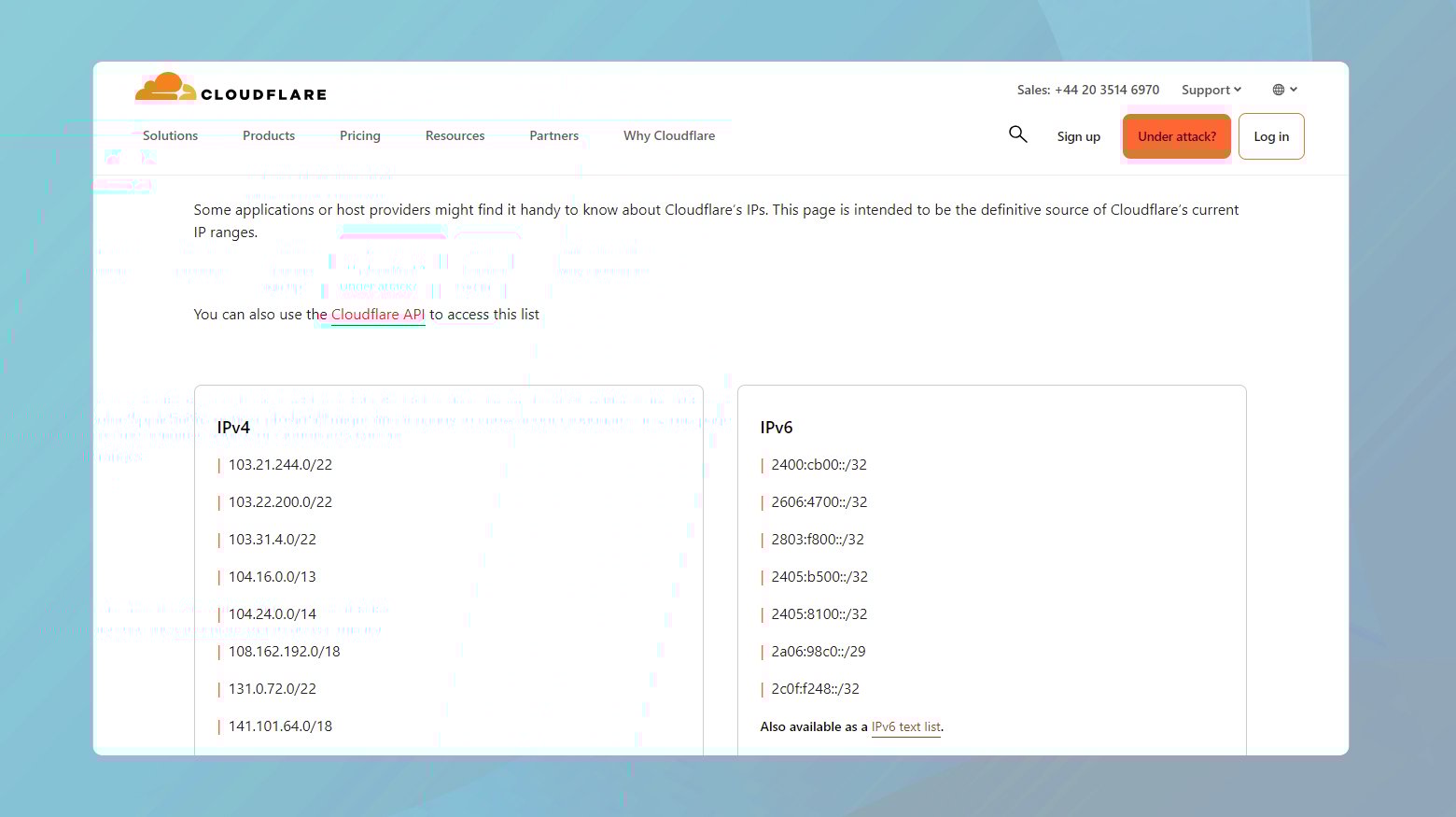1456x817 pixels.
Task: Click the IPv6 panel heading
Action: click(x=777, y=427)
